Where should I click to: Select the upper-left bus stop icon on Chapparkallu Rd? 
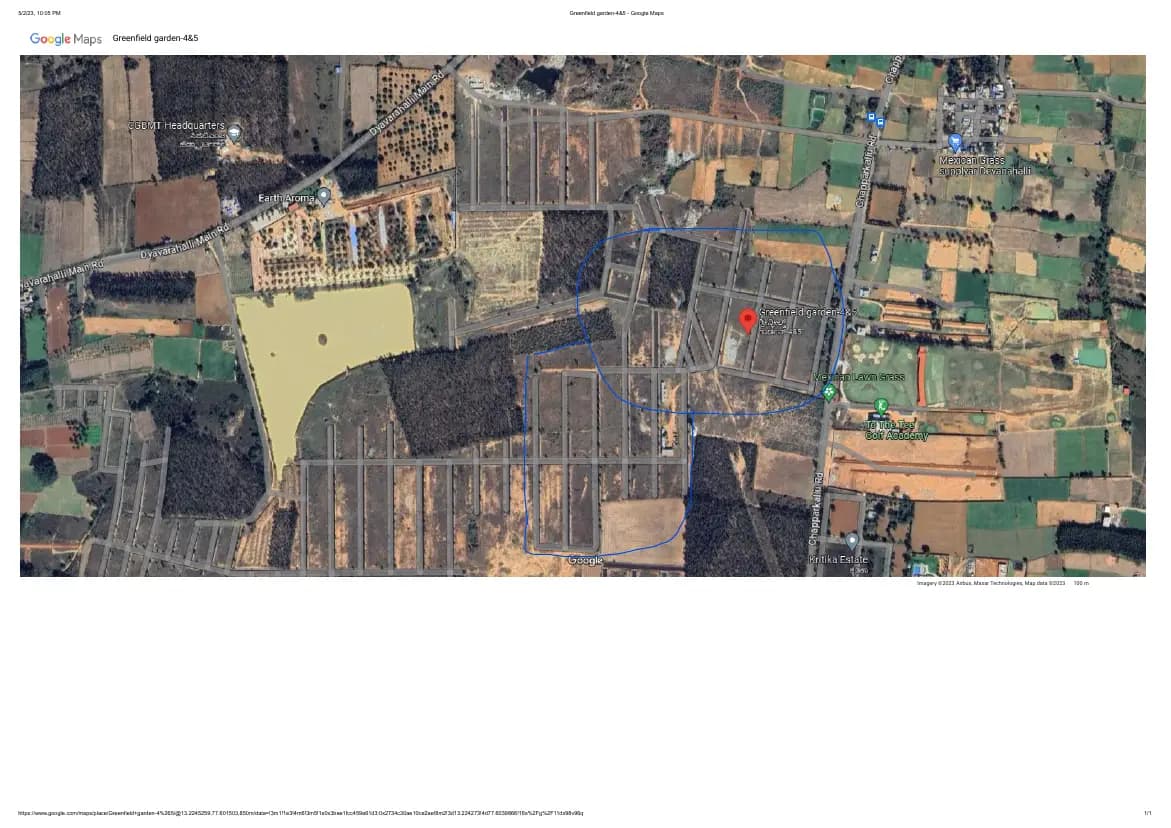[871, 117]
